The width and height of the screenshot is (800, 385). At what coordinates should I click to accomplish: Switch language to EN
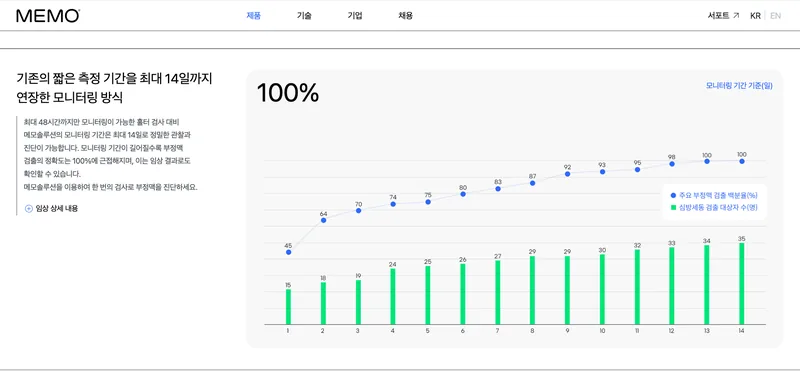[x=776, y=16]
